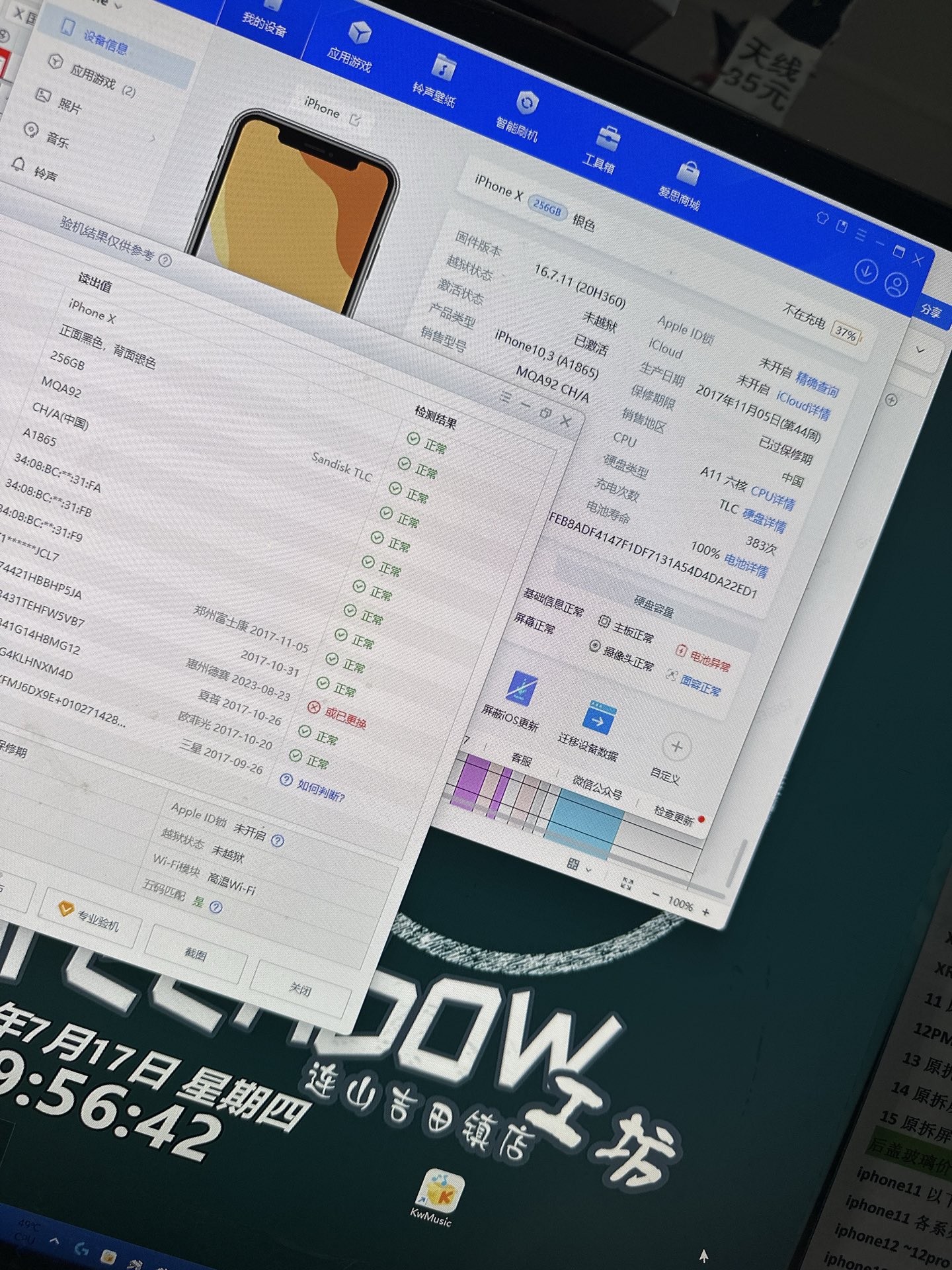
Task: Select 应用游戏 (2) in the left sidebar
Action: coord(93,75)
